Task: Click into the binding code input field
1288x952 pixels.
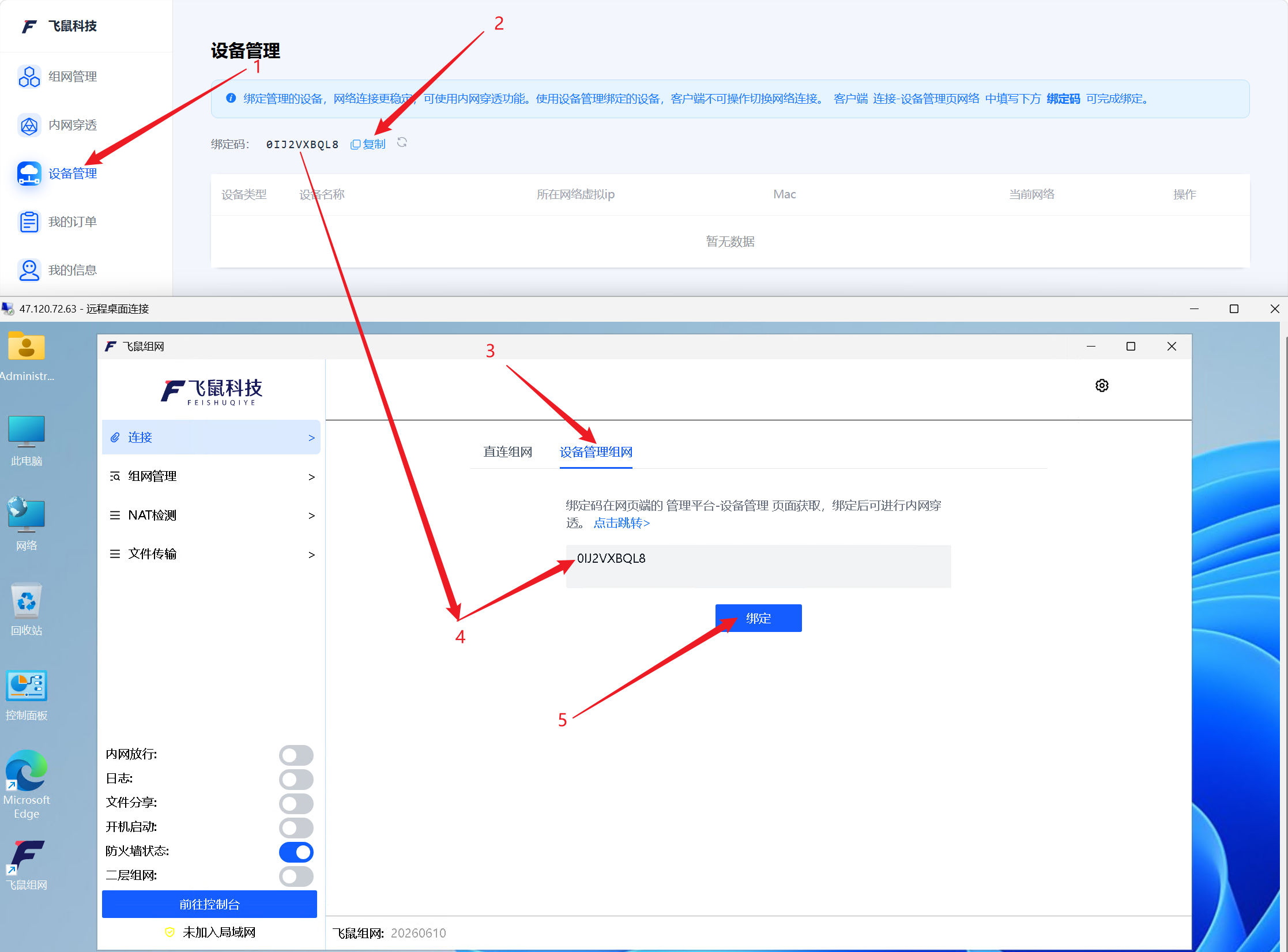Action: tap(758, 566)
